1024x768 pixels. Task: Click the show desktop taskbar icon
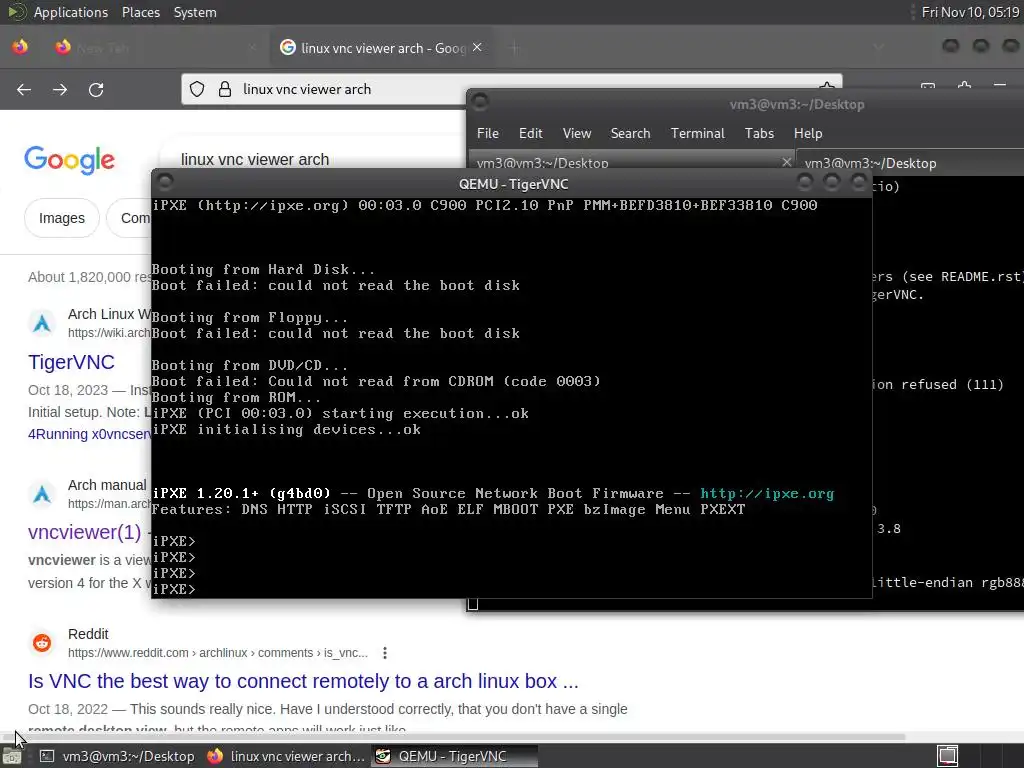[x=12, y=756]
